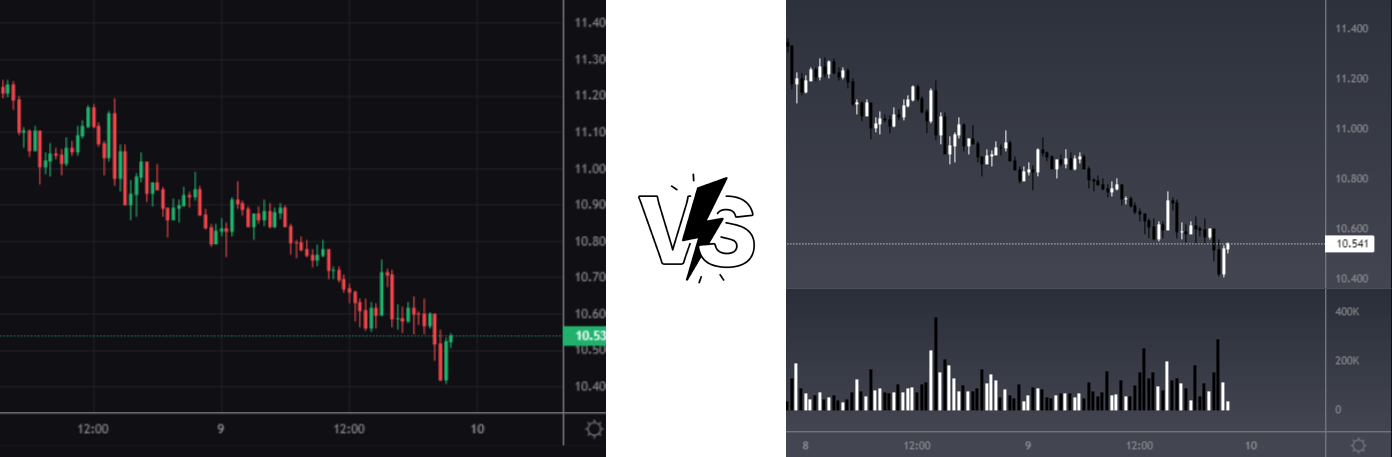The image size is (1392, 457).
Task: Select the 11.40 price label on left chart
Action: 589,23
